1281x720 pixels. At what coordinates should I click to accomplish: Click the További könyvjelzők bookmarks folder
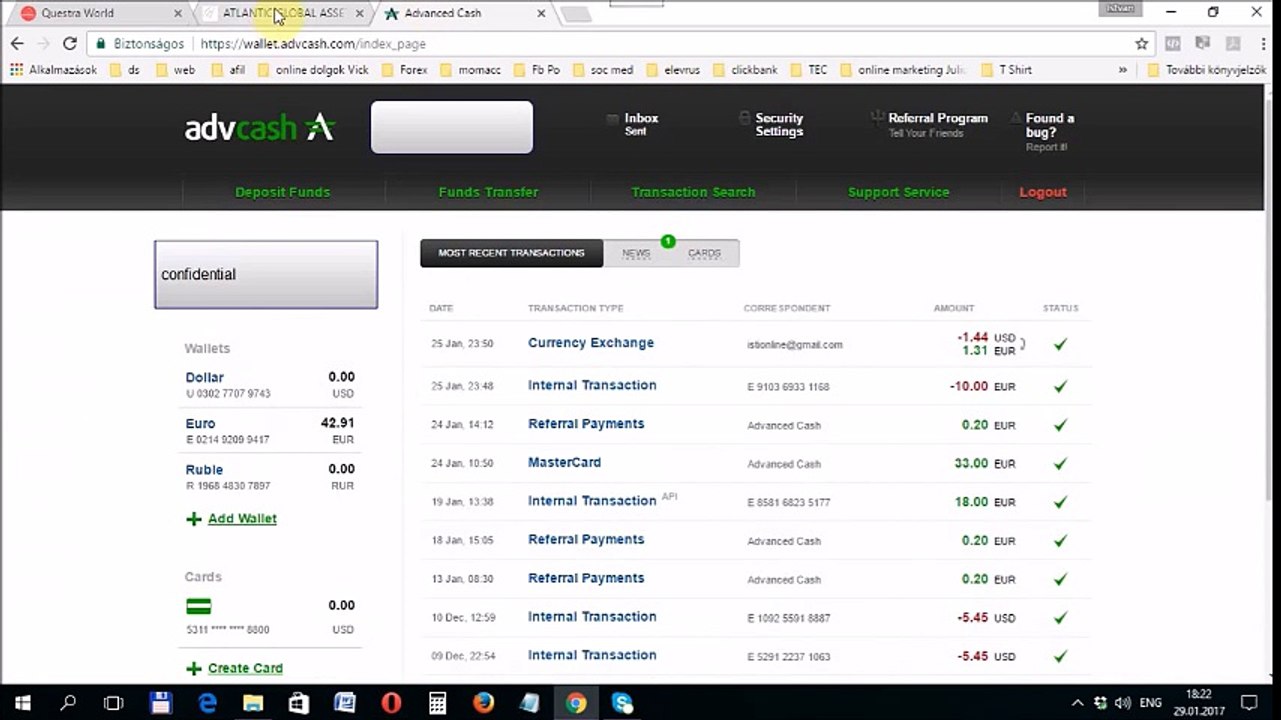(x=1208, y=70)
